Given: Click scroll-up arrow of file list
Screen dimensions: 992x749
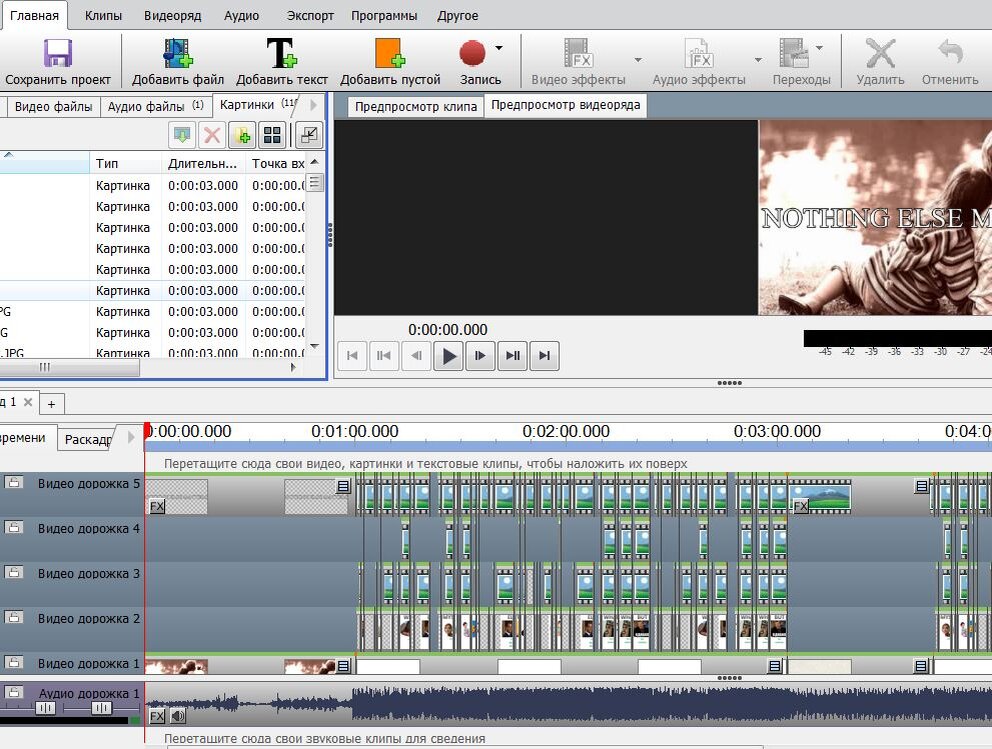Looking at the screenshot, I should [314, 163].
